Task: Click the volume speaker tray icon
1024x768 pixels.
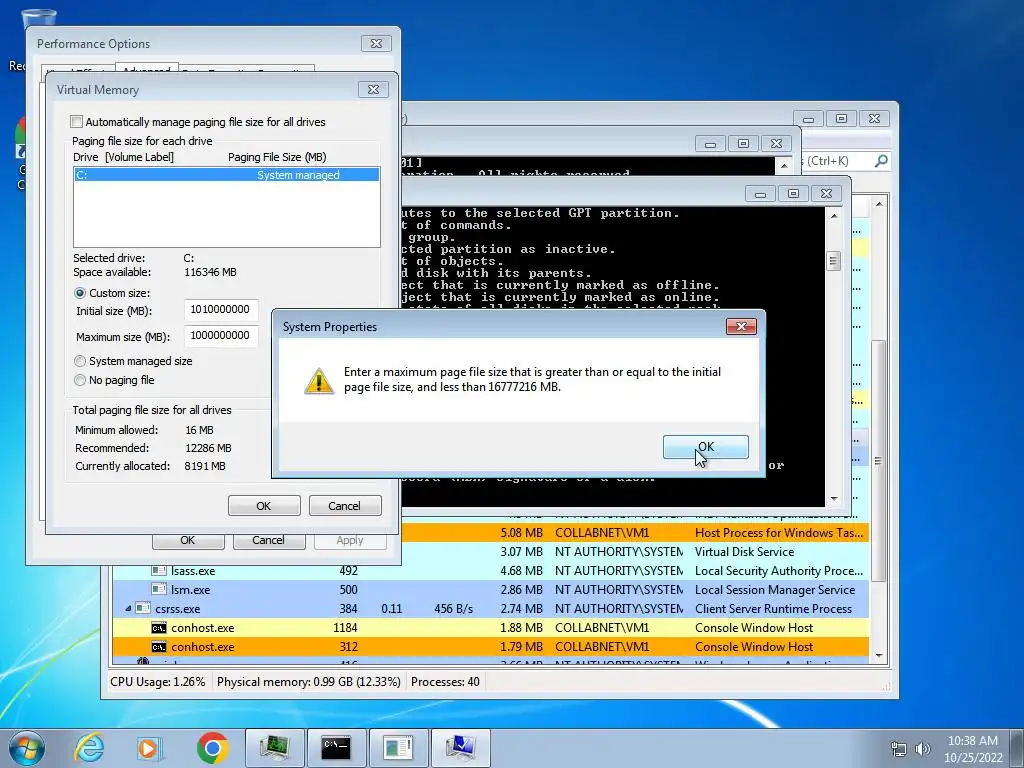Action: 922,749
